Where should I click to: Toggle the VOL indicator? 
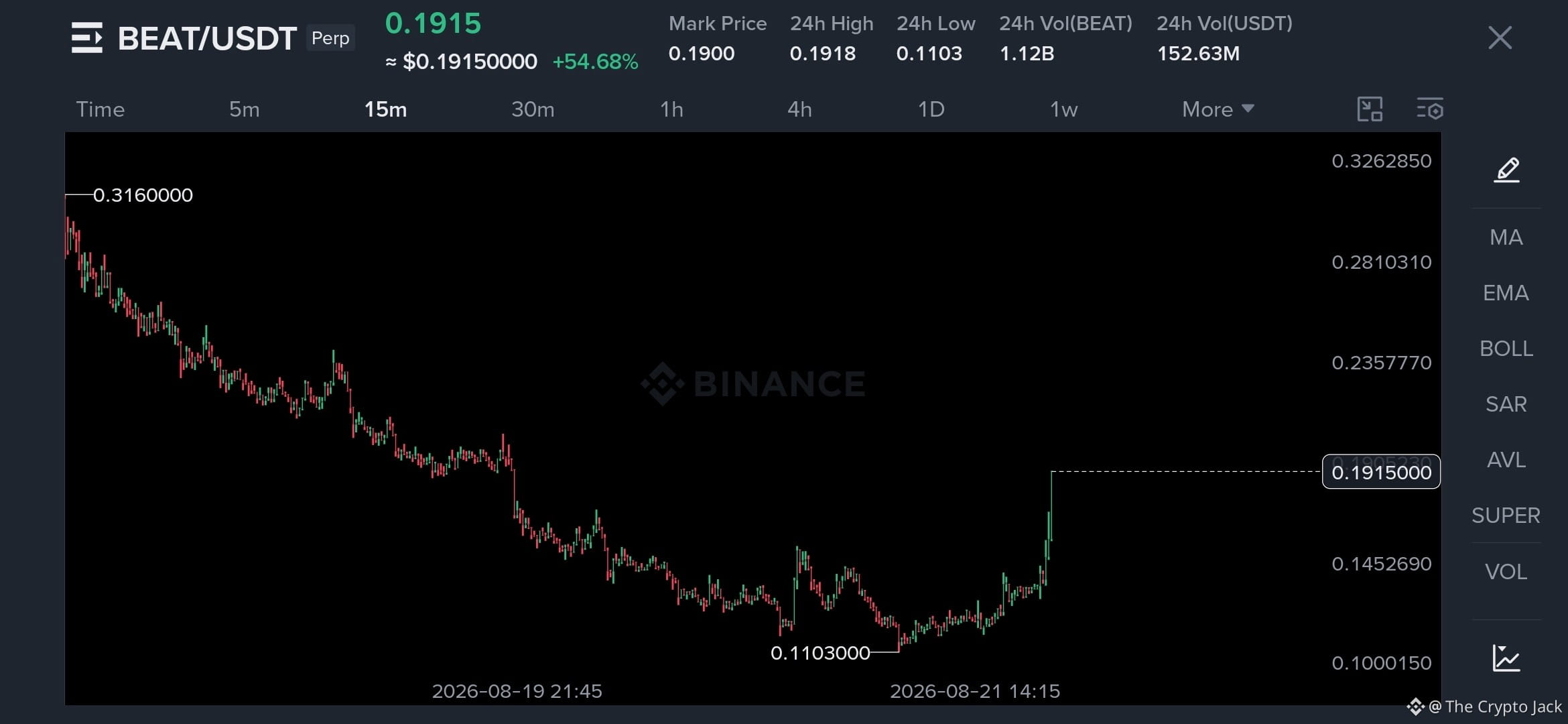pyautogui.click(x=1506, y=572)
